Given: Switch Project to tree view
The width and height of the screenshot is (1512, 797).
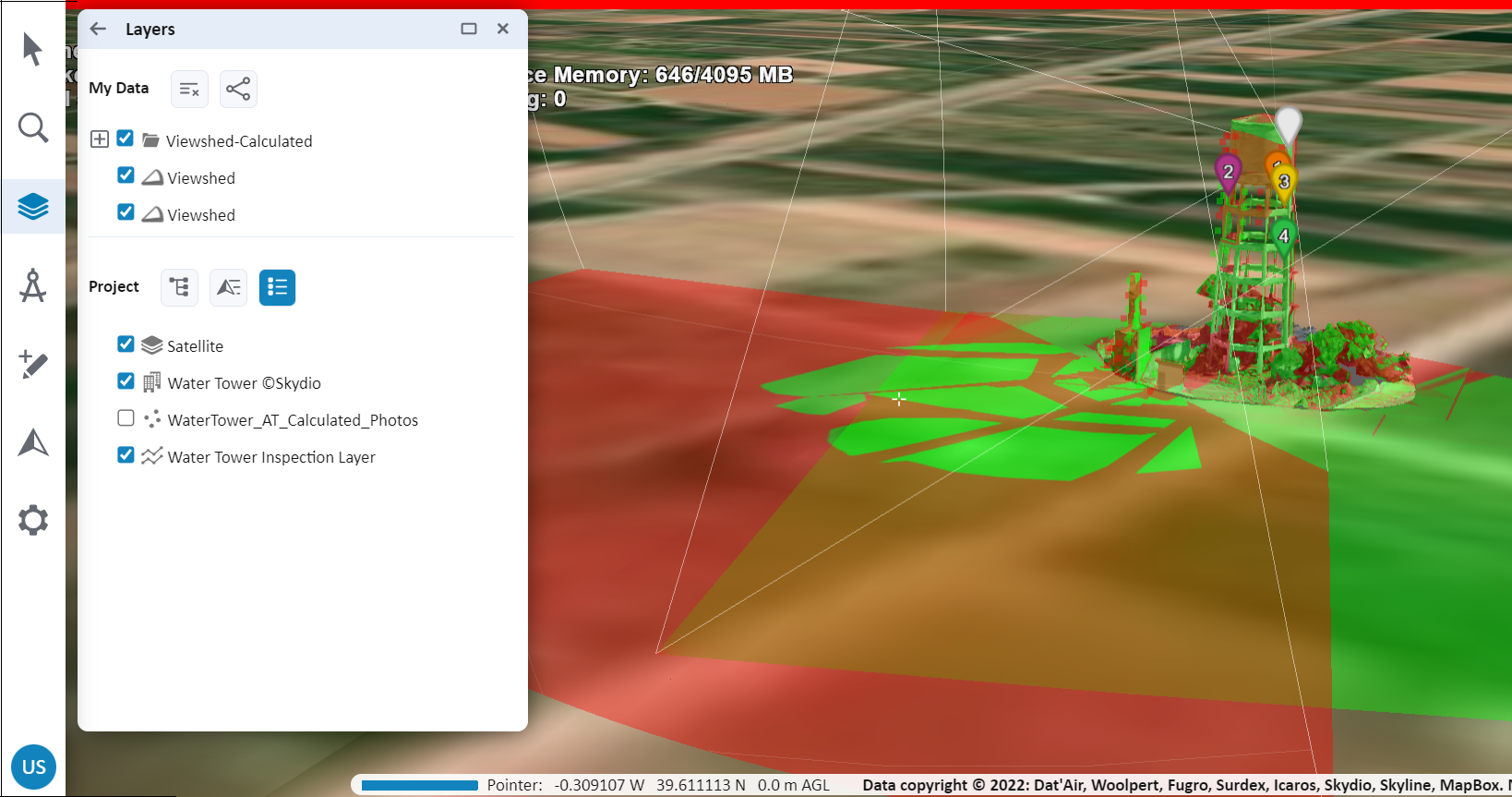Looking at the screenshot, I should (x=179, y=287).
